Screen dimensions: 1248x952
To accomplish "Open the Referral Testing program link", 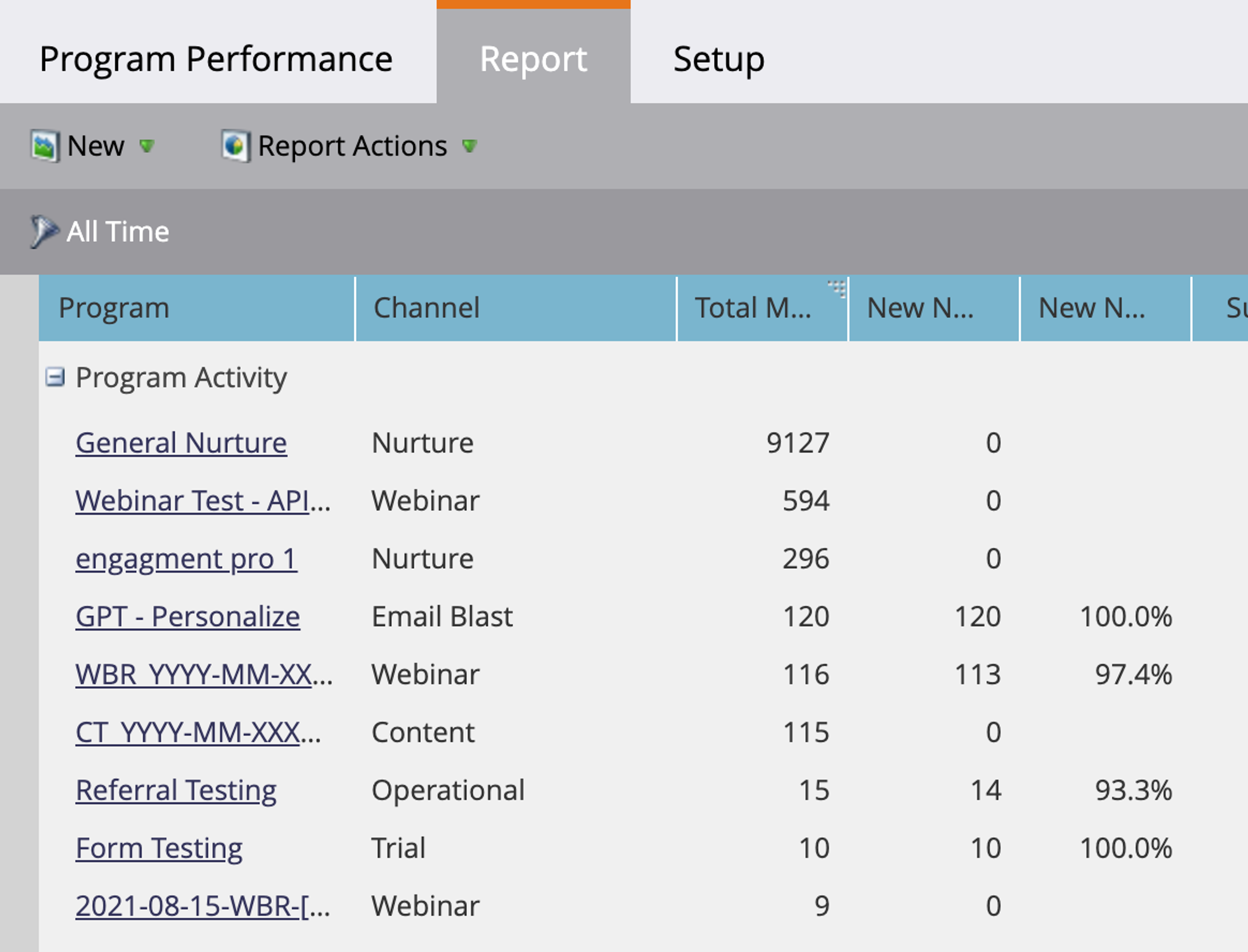I will click(x=176, y=790).
